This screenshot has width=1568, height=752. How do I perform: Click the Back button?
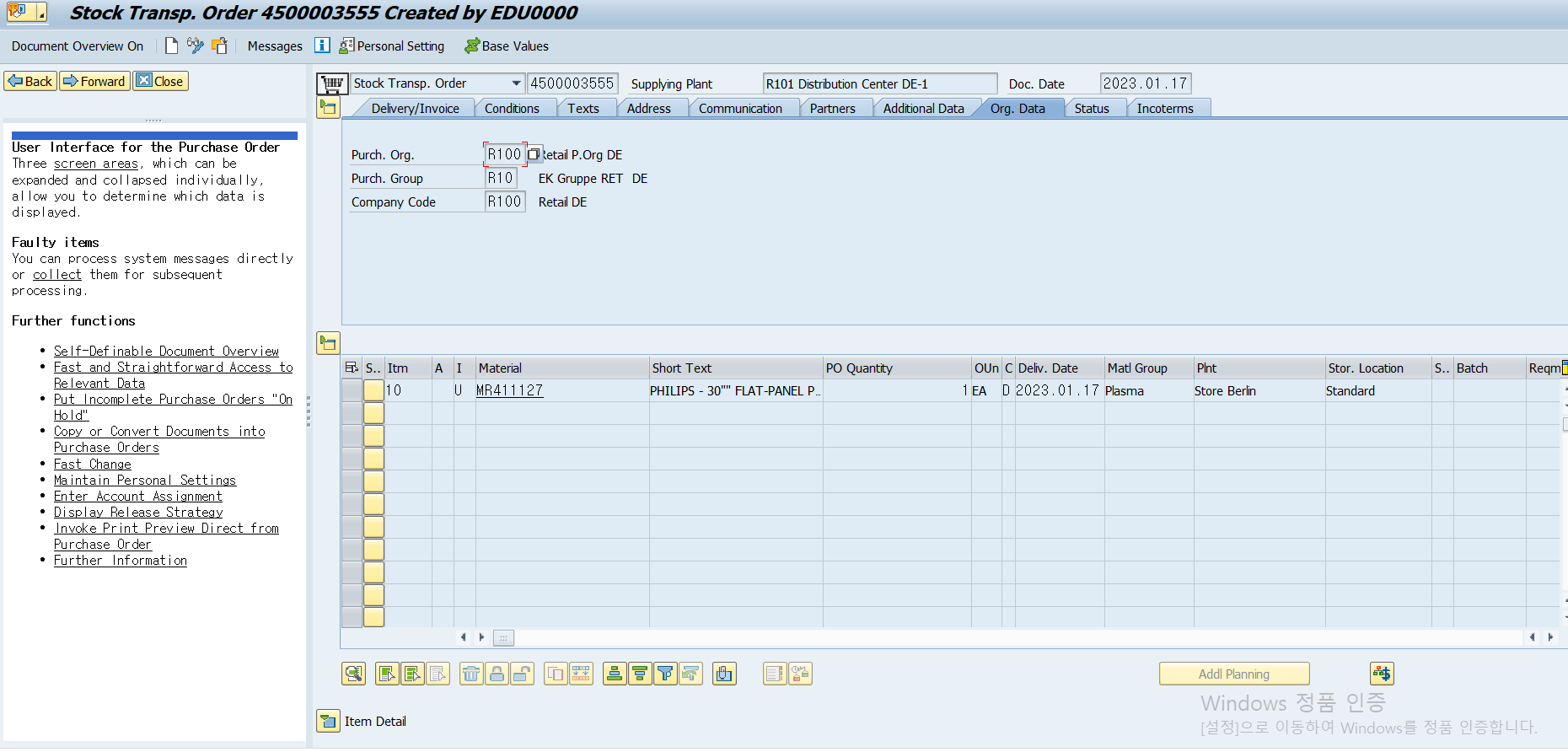30,81
